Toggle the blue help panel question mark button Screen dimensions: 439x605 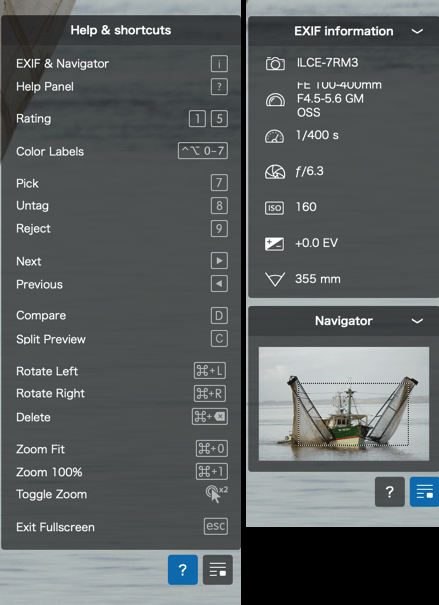click(x=182, y=570)
